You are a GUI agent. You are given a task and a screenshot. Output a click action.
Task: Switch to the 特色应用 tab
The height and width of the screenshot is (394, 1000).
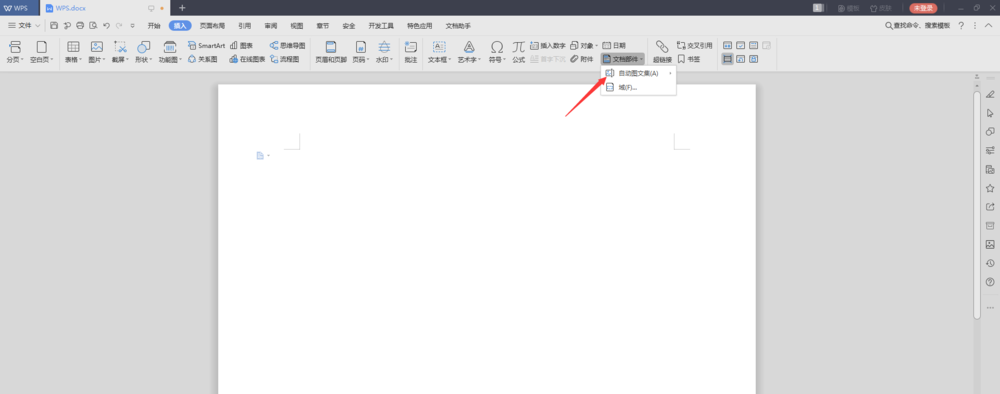pyautogui.click(x=420, y=26)
